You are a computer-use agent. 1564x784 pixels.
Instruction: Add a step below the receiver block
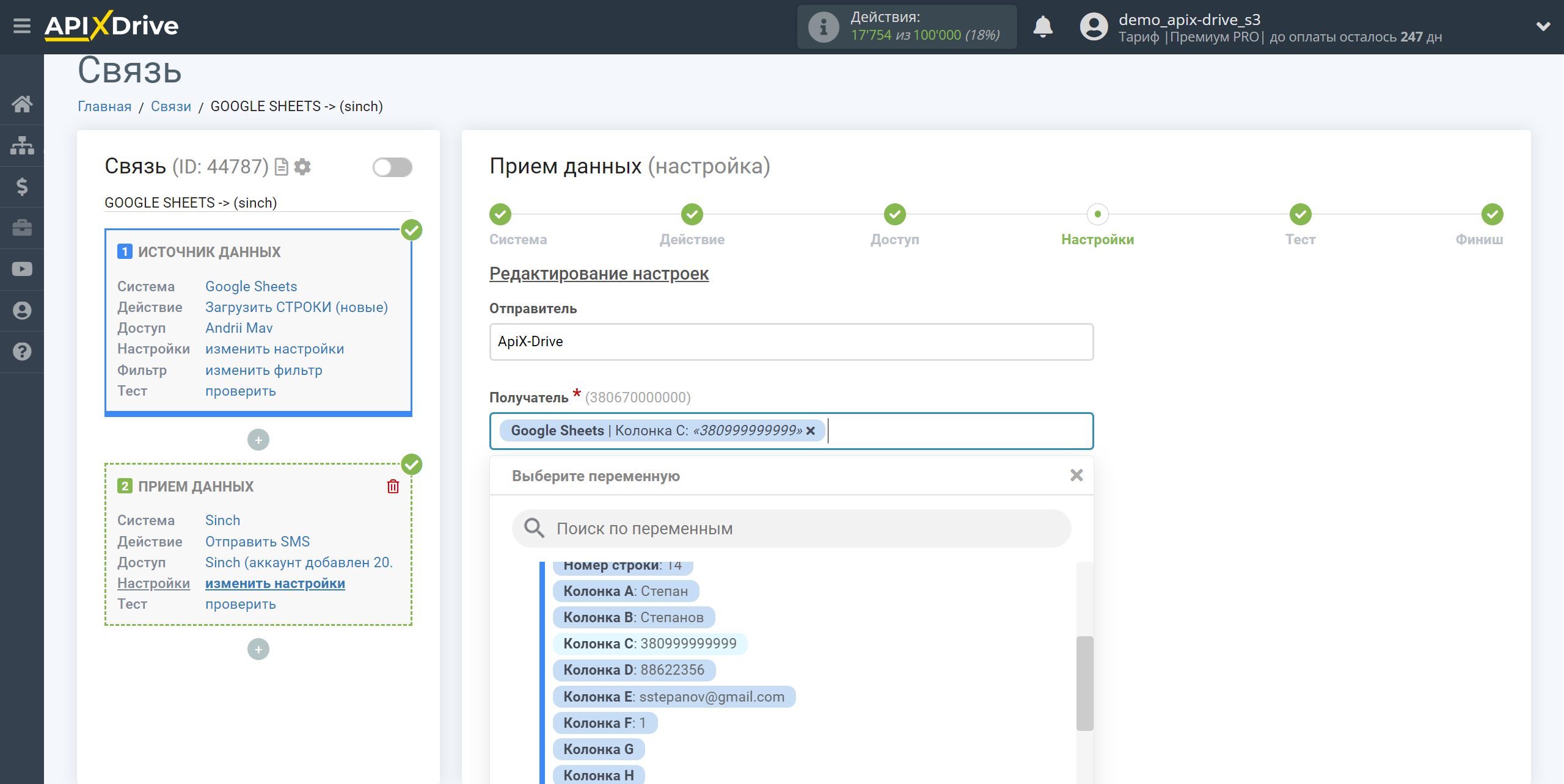coord(258,649)
